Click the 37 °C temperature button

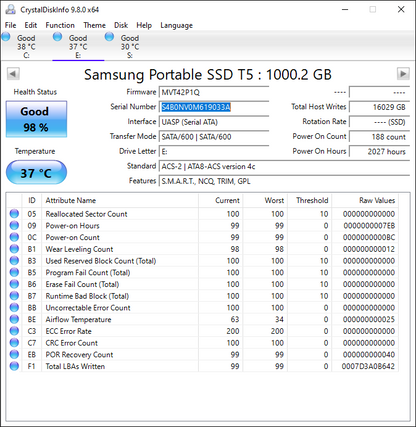tap(36, 172)
